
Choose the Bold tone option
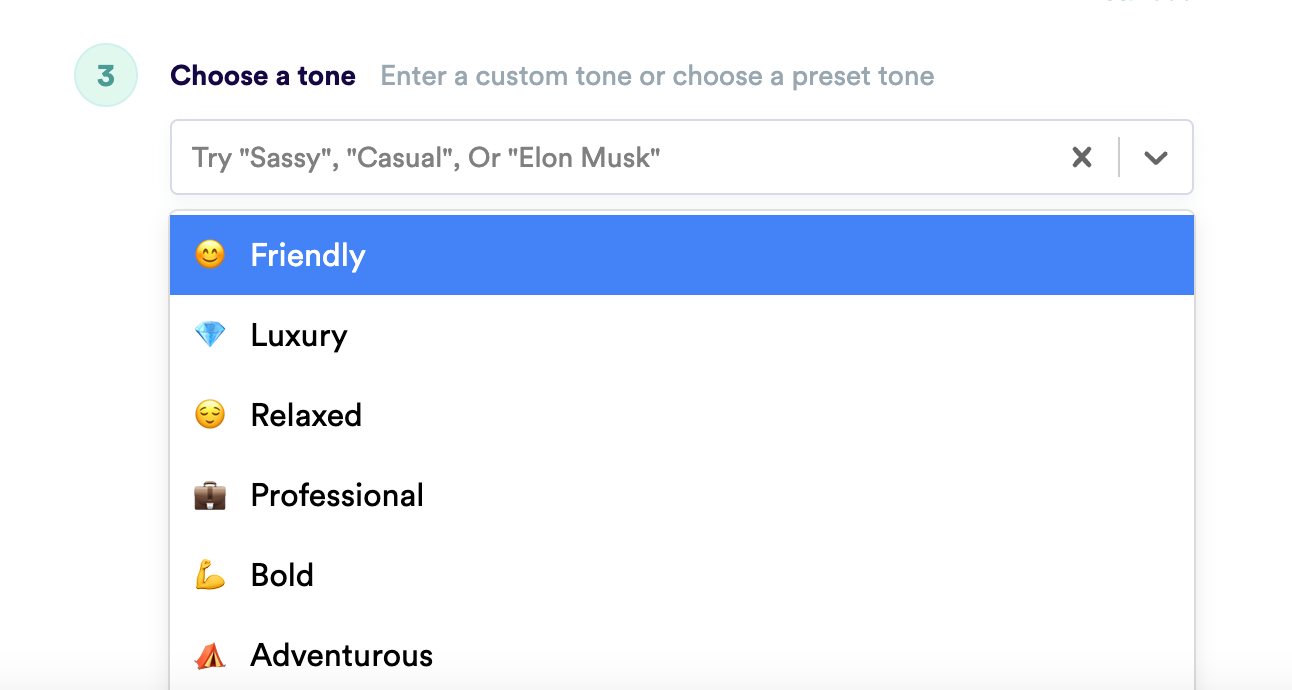click(x=282, y=575)
